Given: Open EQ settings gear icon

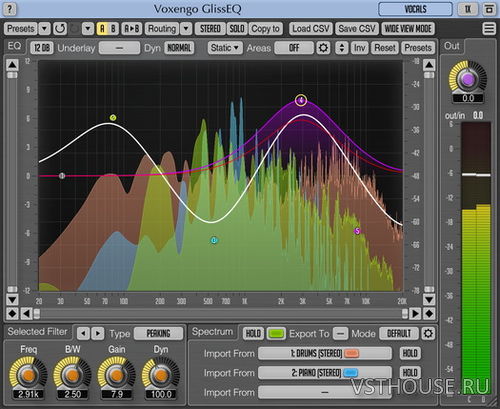Looking at the screenshot, I should click(x=323, y=48).
